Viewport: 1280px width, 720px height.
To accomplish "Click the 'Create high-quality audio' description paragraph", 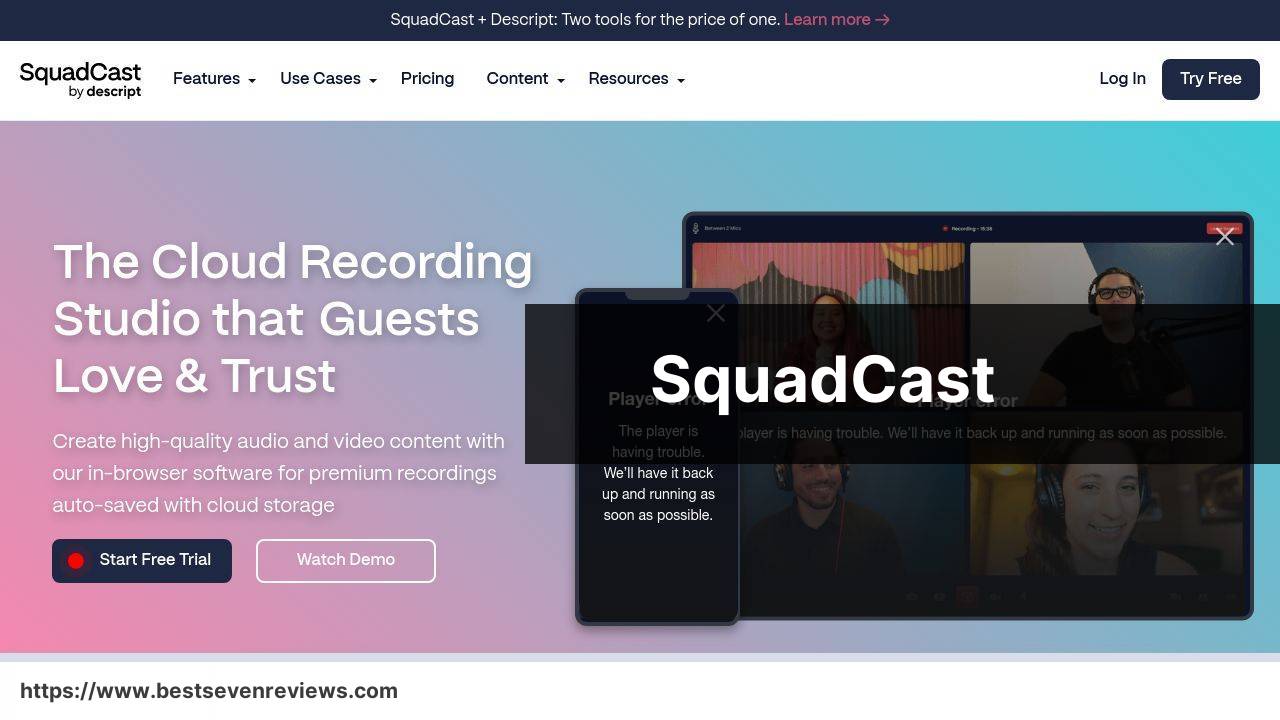I will [x=279, y=473].
